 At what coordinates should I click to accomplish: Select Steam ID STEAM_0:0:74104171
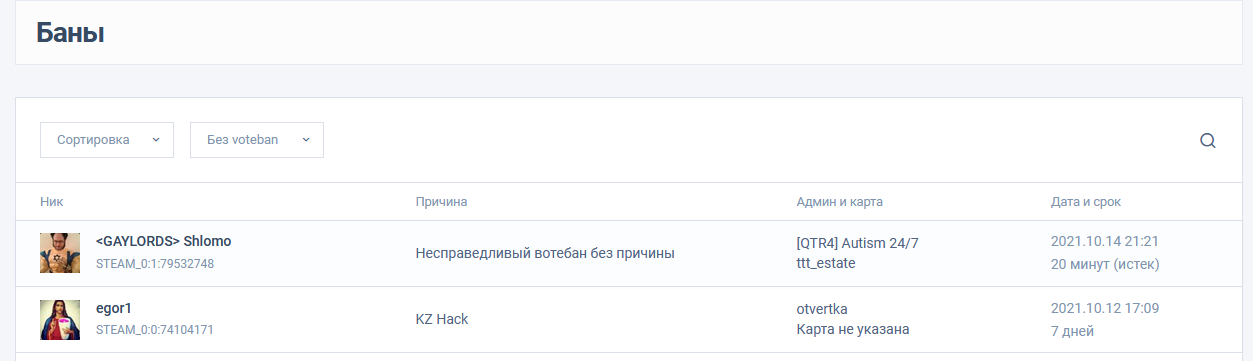coord(155,329)
